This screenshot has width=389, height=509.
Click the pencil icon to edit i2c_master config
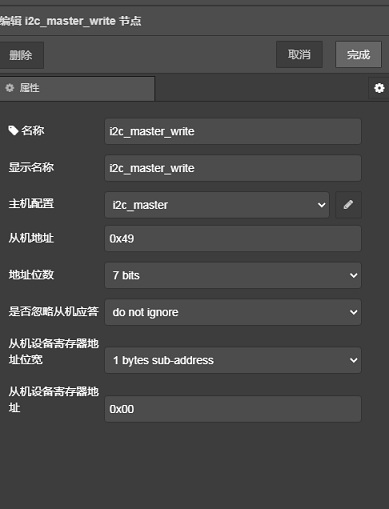[348, 205]
